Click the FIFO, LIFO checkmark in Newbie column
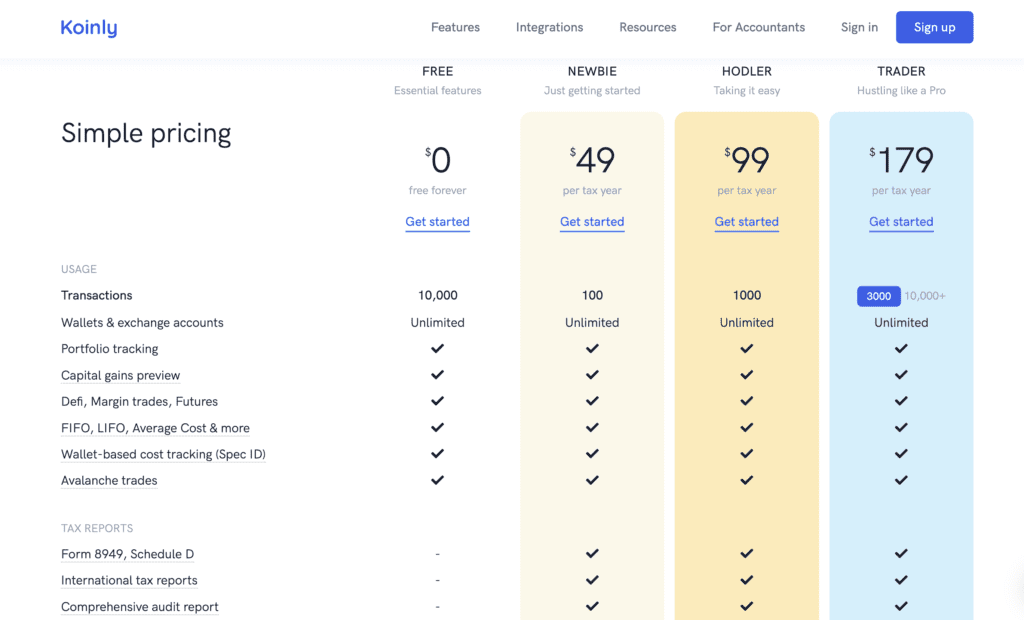 pyautogui.click(x=592, y=427)
